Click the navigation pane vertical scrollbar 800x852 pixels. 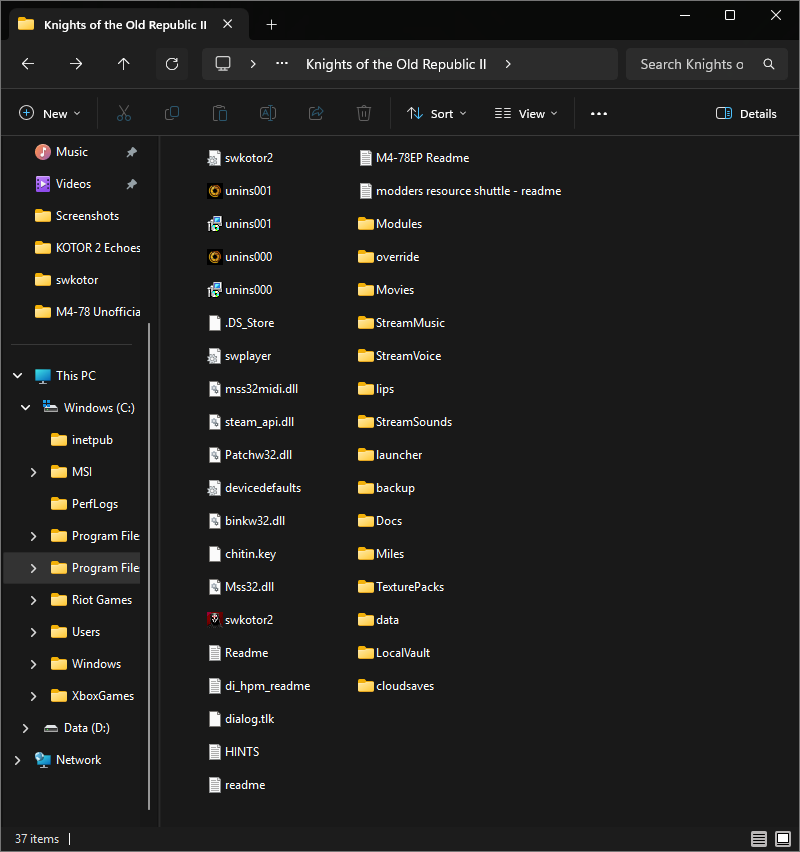(x=149, y=565)
